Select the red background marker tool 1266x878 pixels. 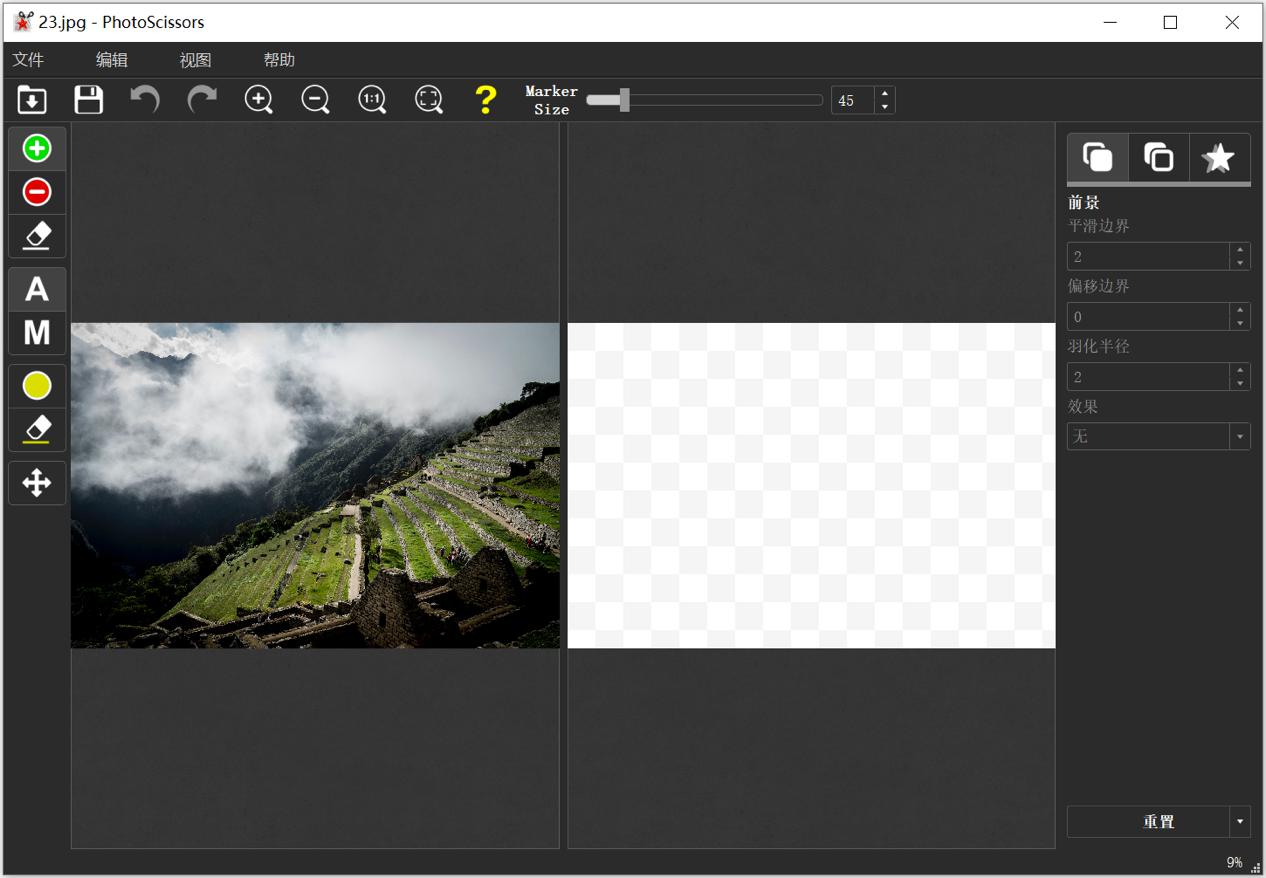click(37, 192)
